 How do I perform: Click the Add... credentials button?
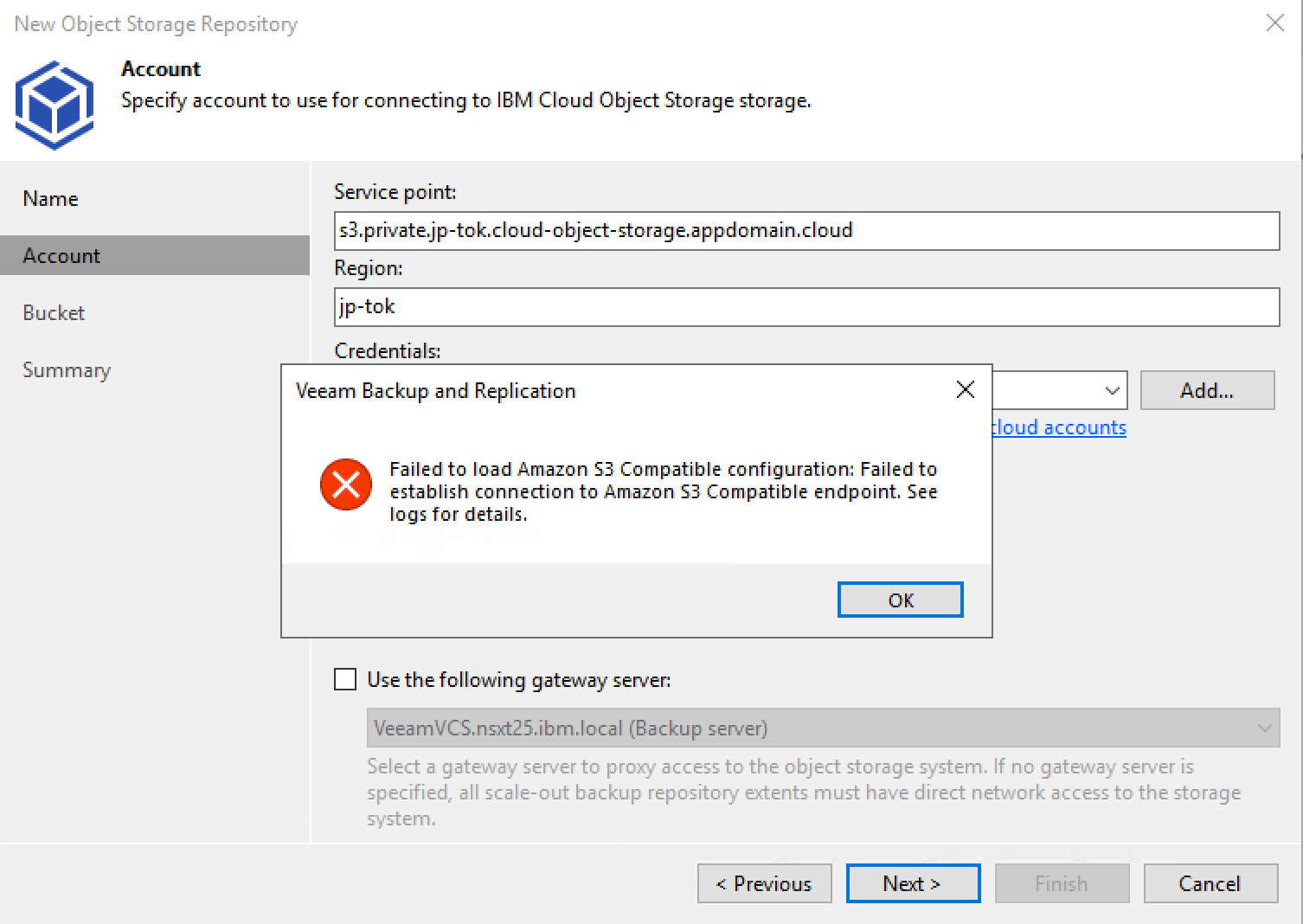1207,390
